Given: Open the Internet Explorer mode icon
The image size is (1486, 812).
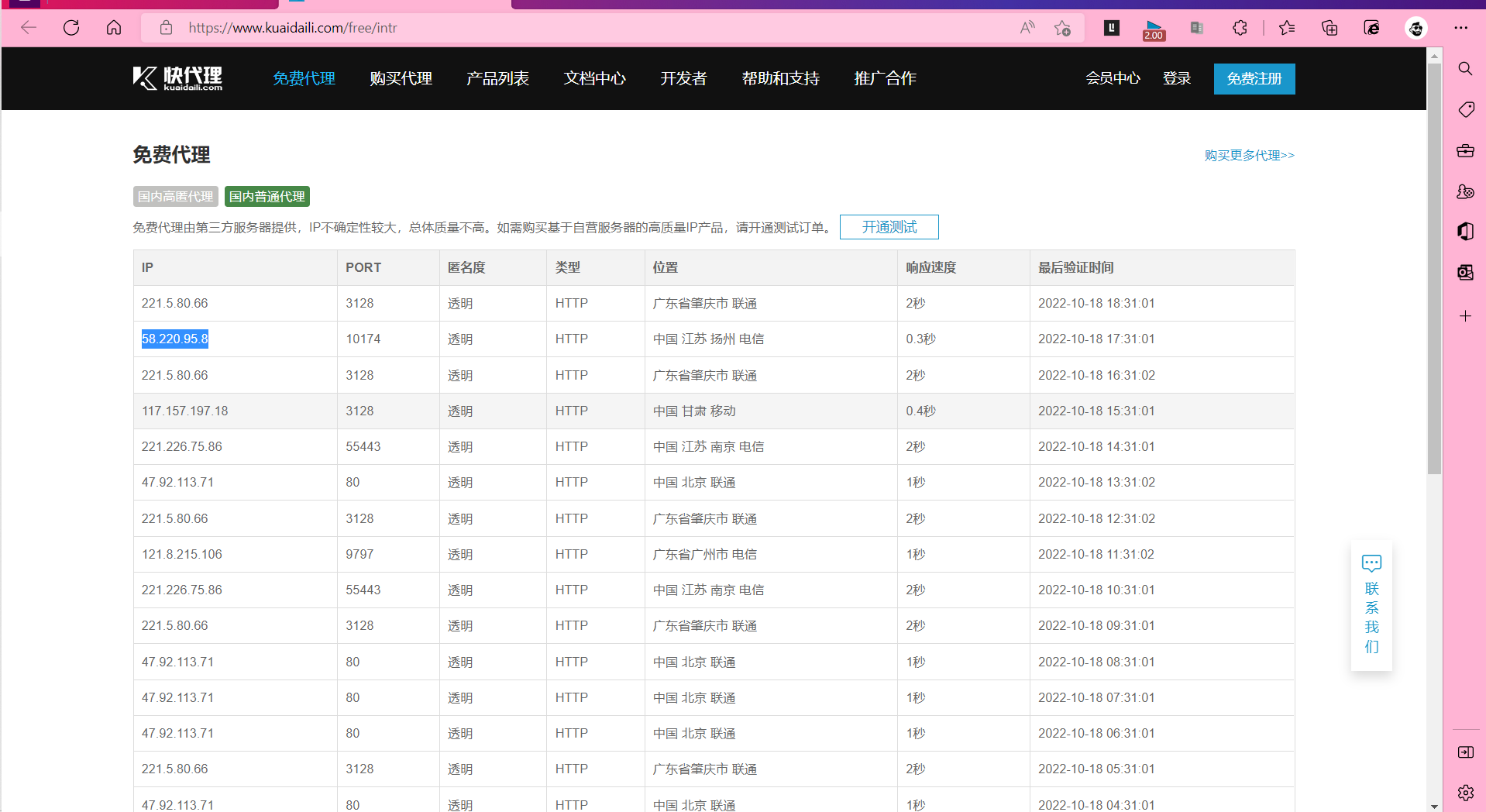Looking at the screenshot, I should click(x=1371, y=28).
